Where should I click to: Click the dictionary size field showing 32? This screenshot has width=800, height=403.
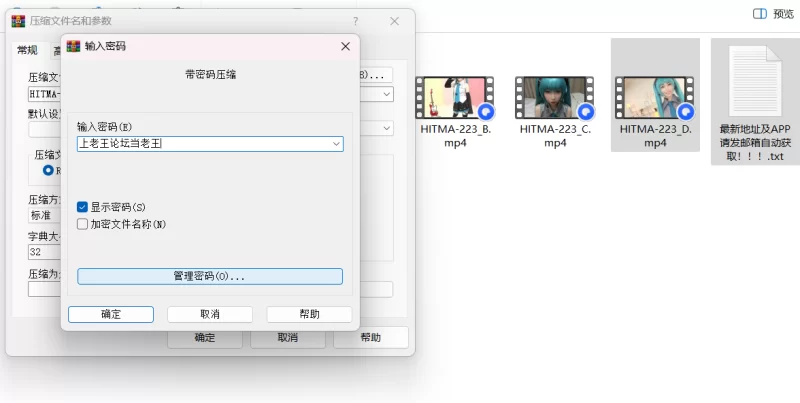[x=44, y=252]
